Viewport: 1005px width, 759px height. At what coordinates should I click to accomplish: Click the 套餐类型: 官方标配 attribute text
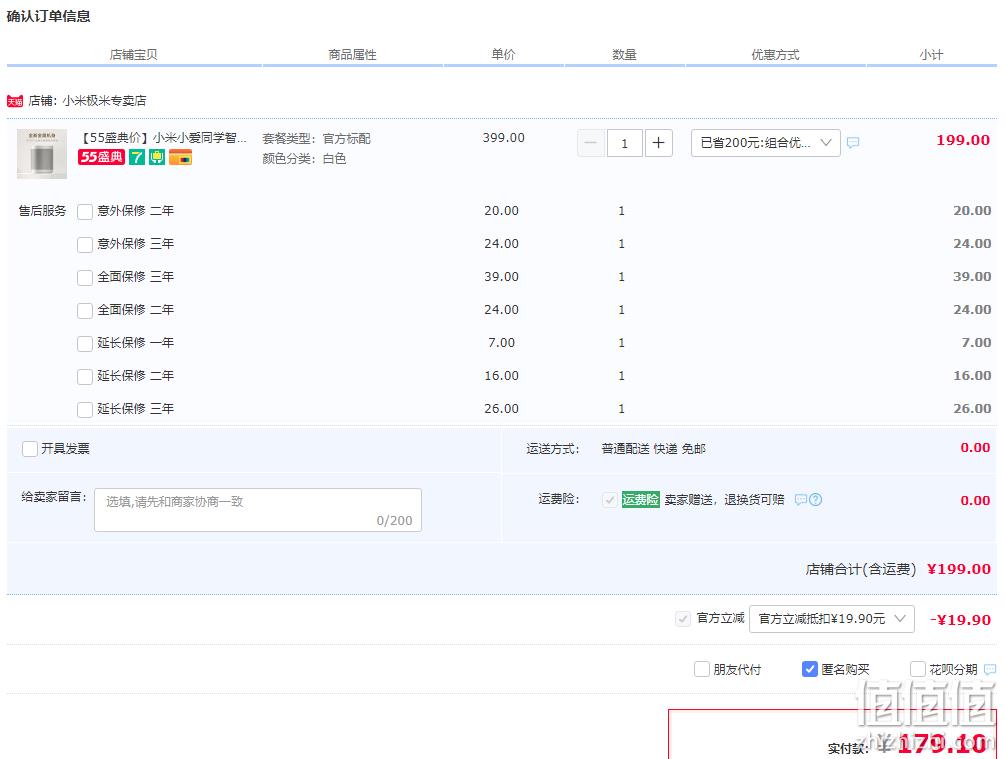(x=316, y=138)
